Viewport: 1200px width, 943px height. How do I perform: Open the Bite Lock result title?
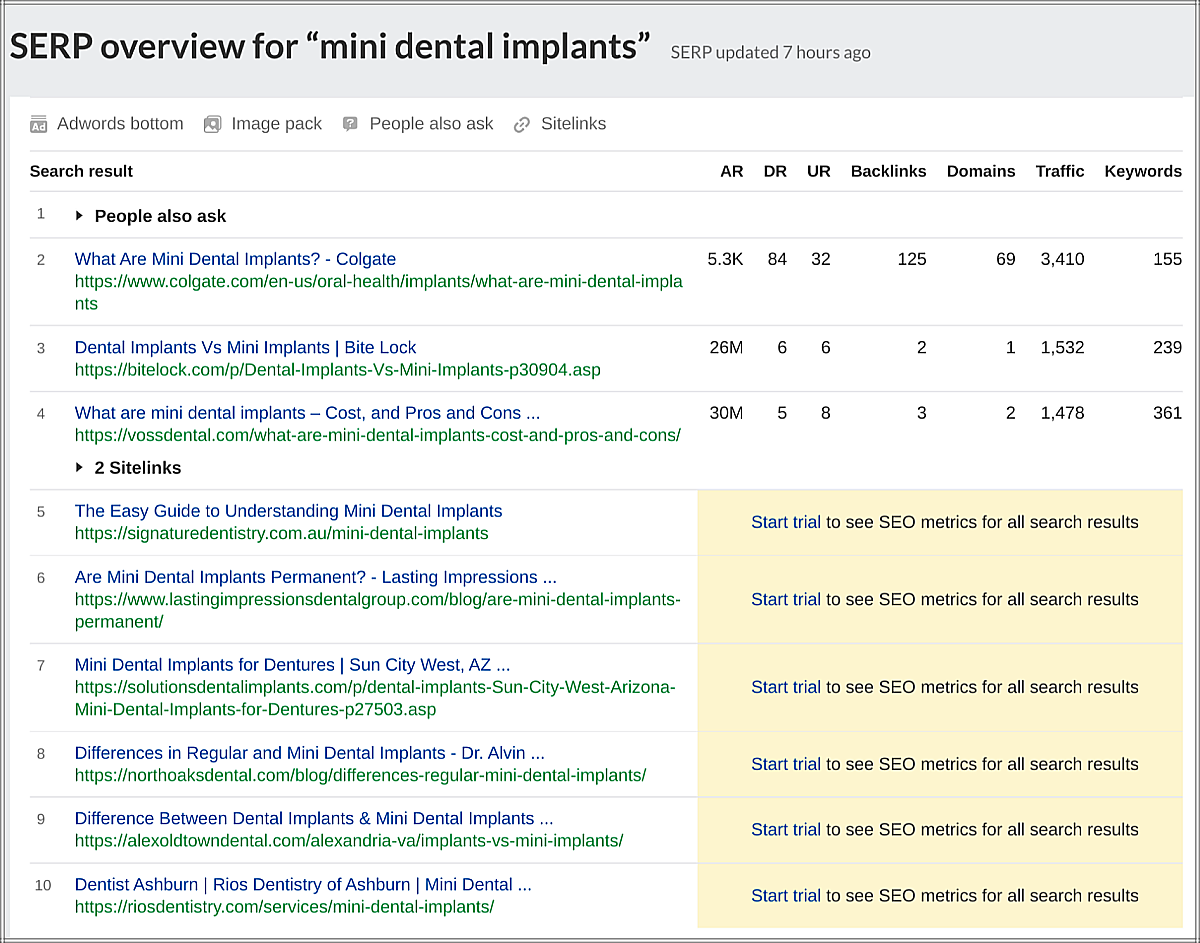(x=245, y=347)
